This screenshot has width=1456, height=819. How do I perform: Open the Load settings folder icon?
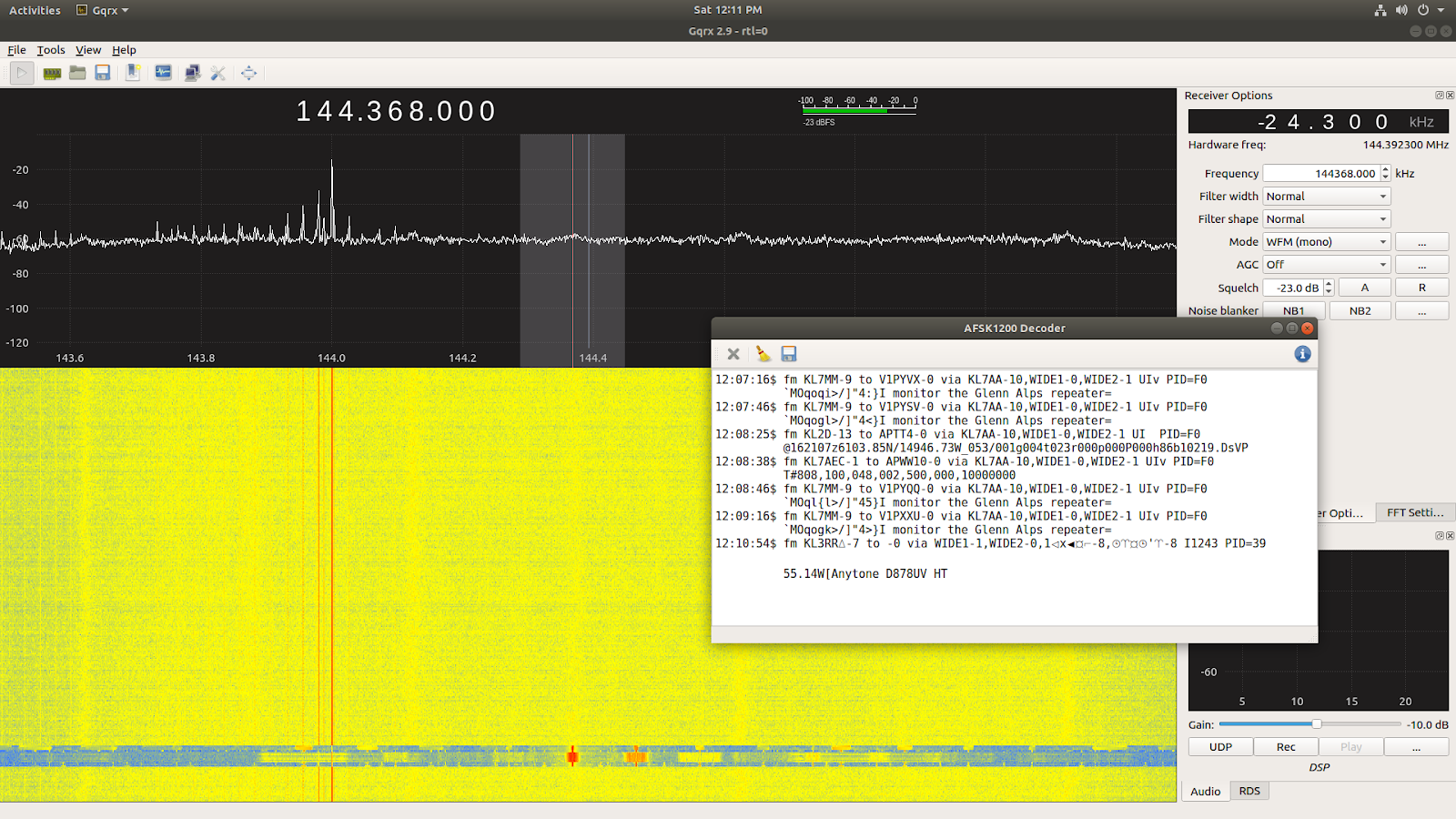pyautogui.click(x=76, y=73)
